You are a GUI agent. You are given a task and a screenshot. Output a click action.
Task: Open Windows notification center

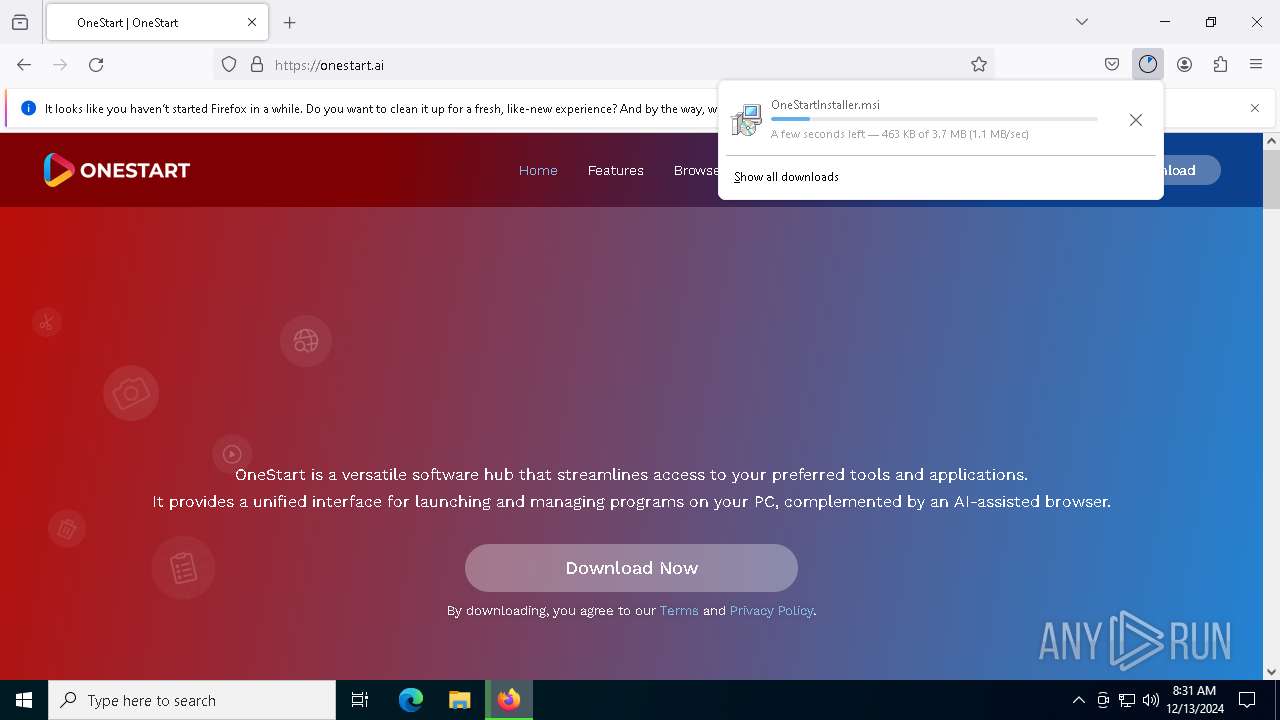[1247, 700]
